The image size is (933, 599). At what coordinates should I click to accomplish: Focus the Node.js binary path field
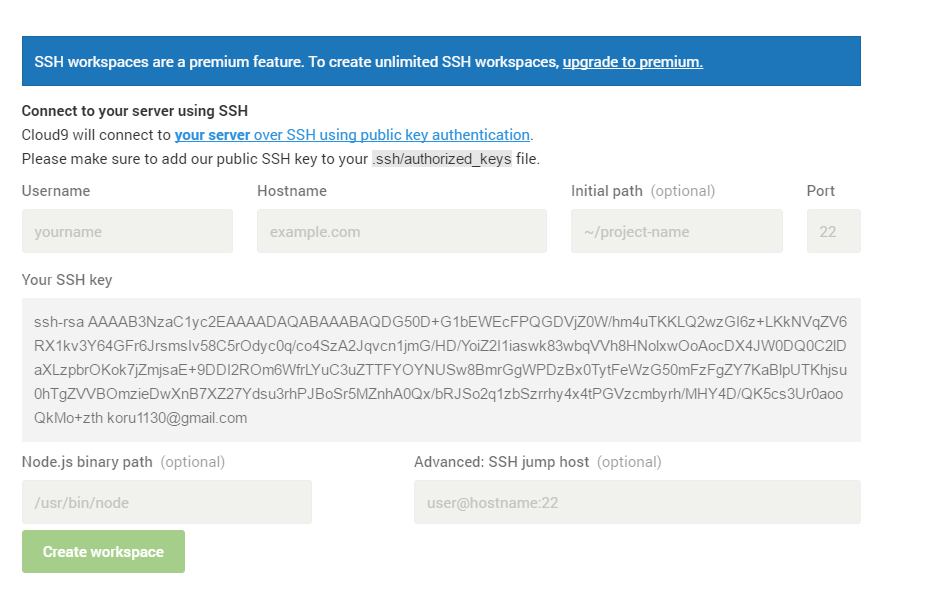166,502
